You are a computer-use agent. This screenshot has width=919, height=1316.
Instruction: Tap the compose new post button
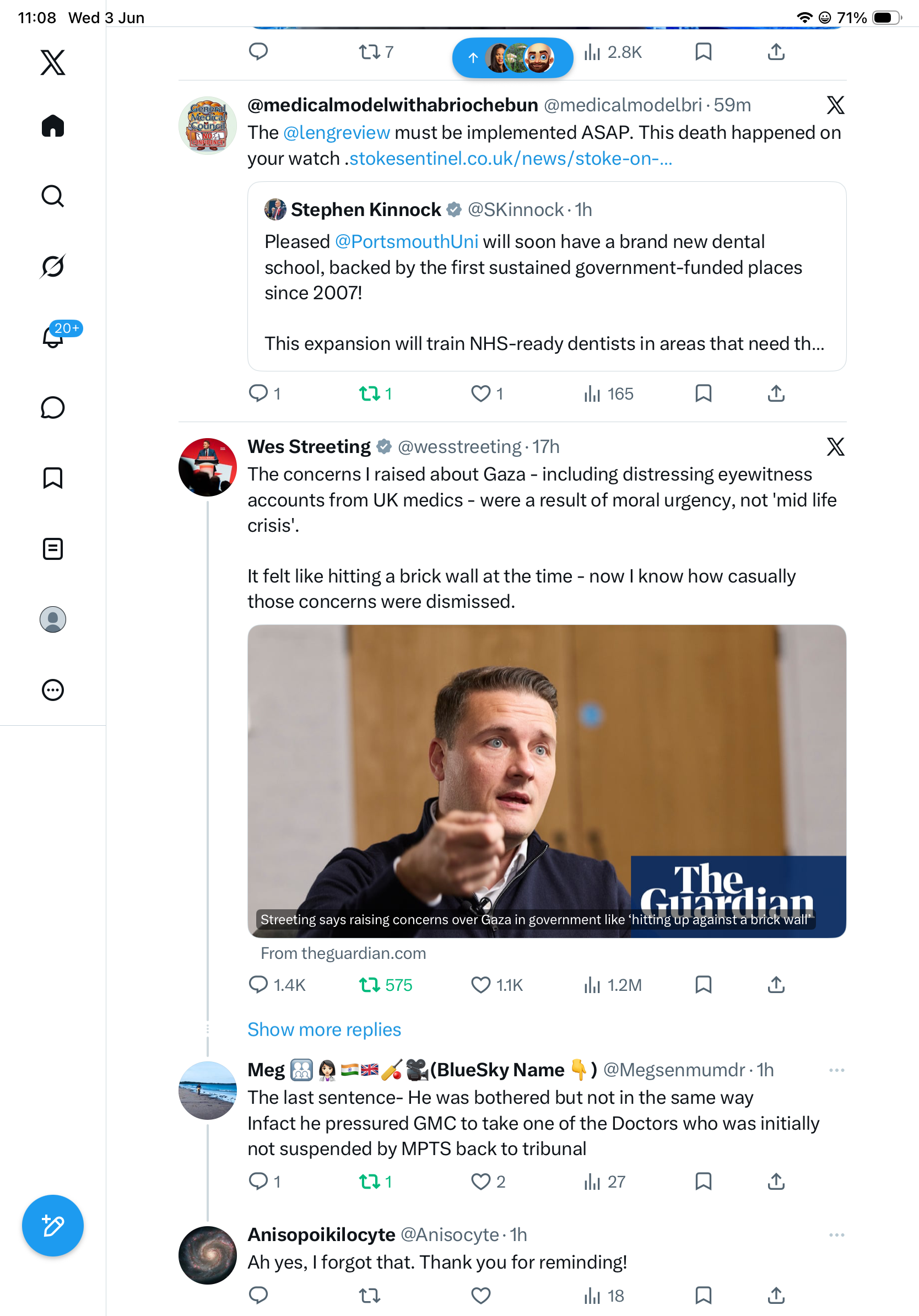coord(53,1226)
